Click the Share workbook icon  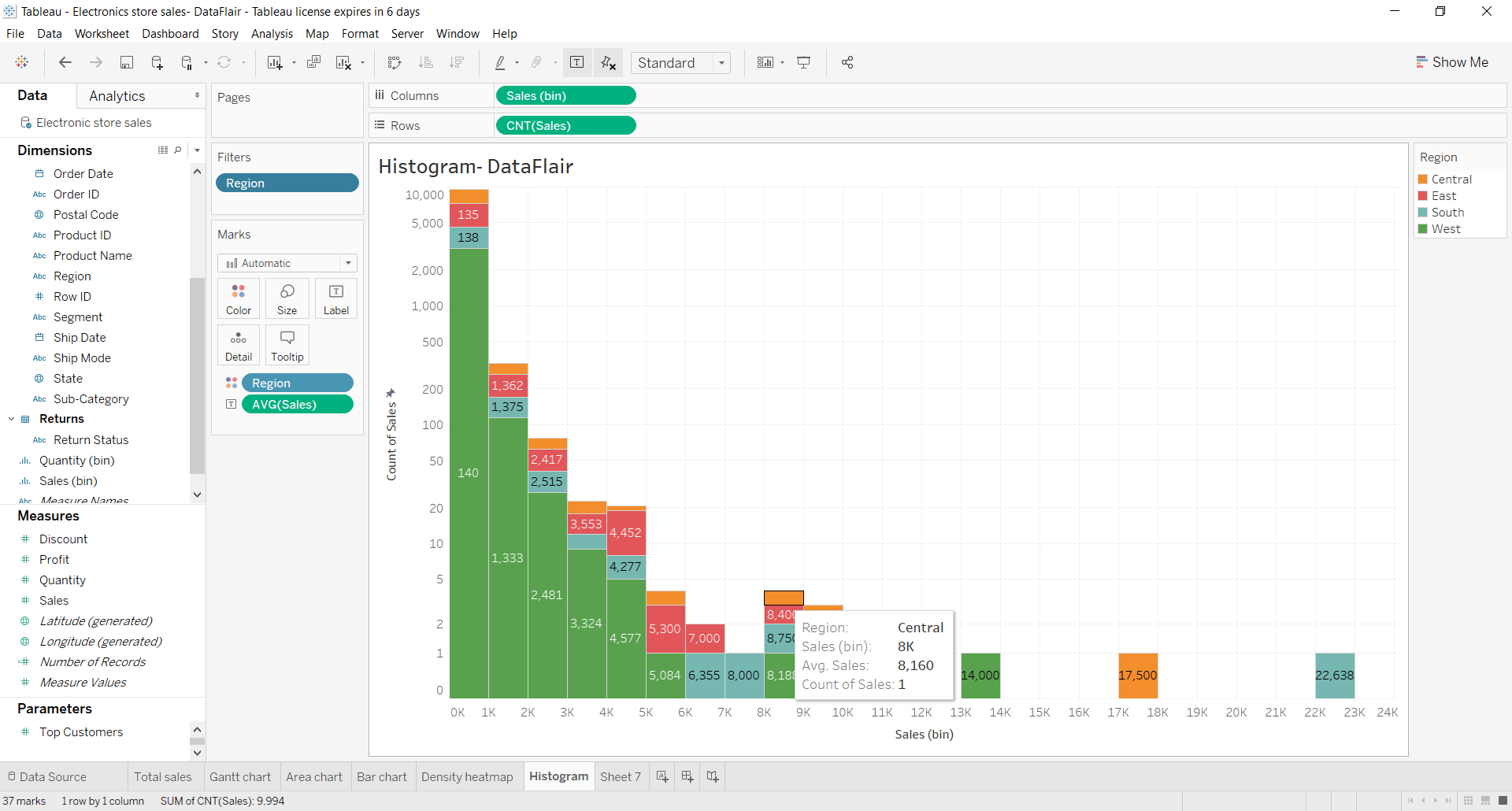pos(847,62)
